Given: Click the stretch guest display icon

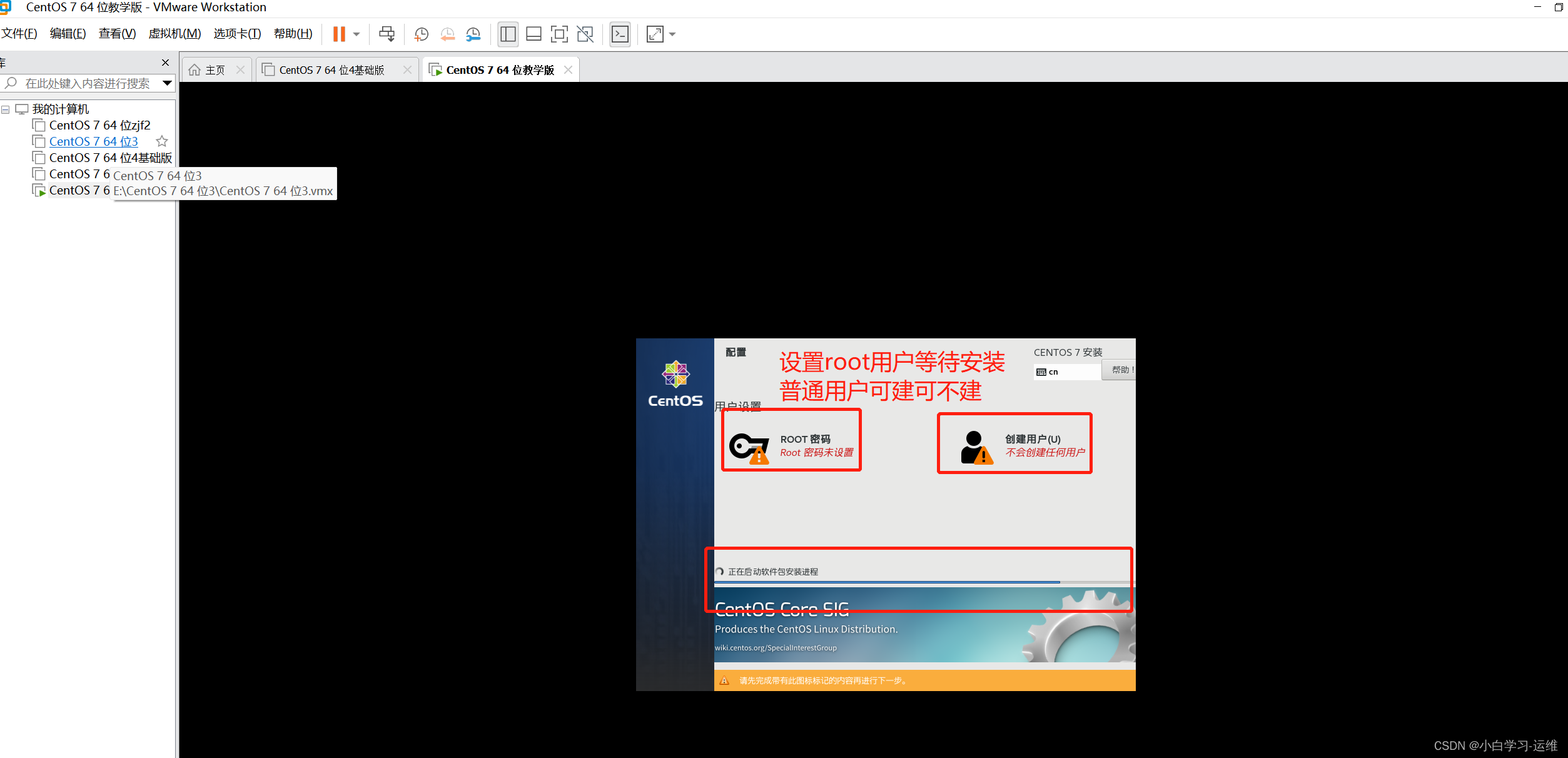Looking at the screenshot, I should [655, 34].
